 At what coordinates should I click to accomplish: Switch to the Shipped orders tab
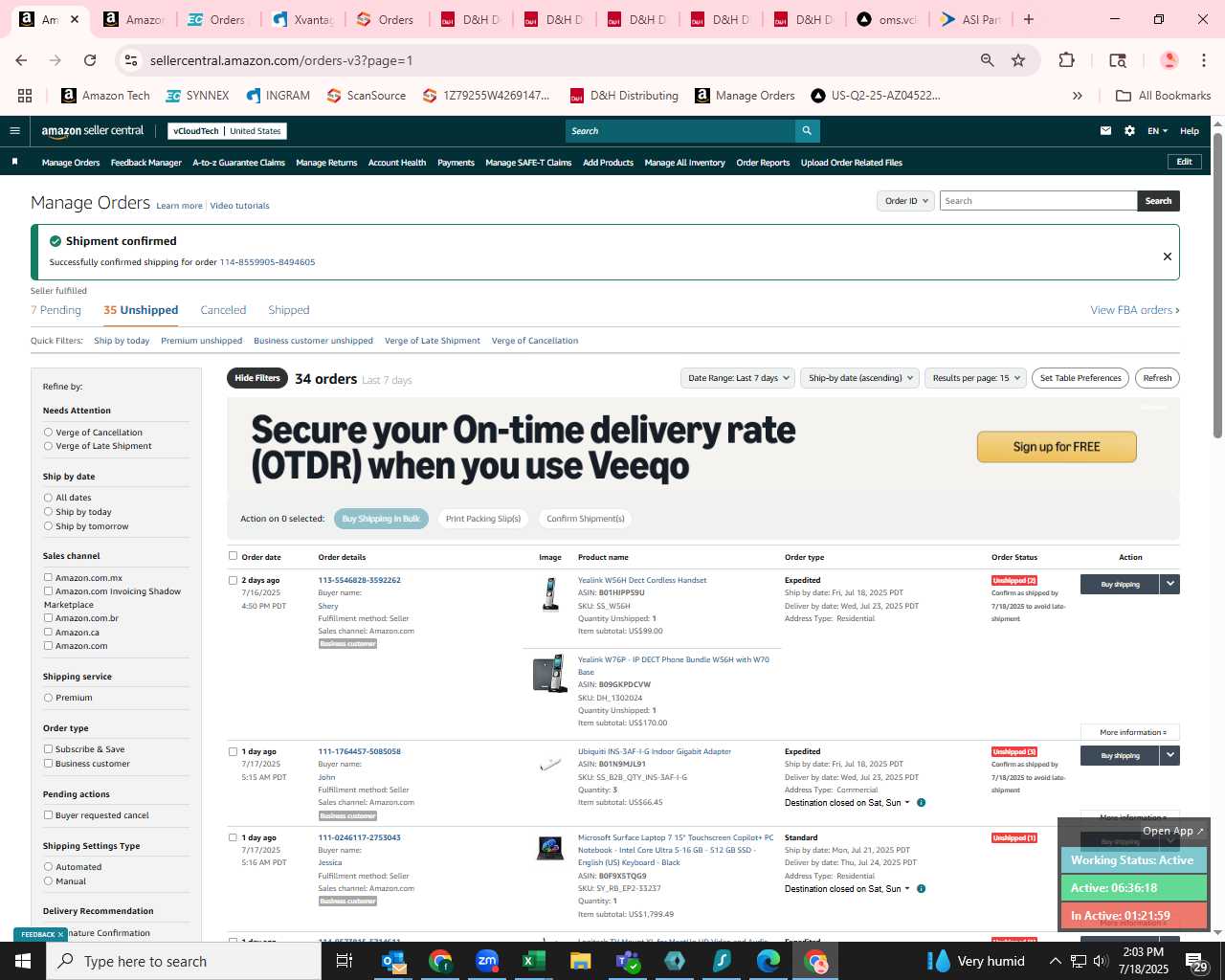pos(289,310)
